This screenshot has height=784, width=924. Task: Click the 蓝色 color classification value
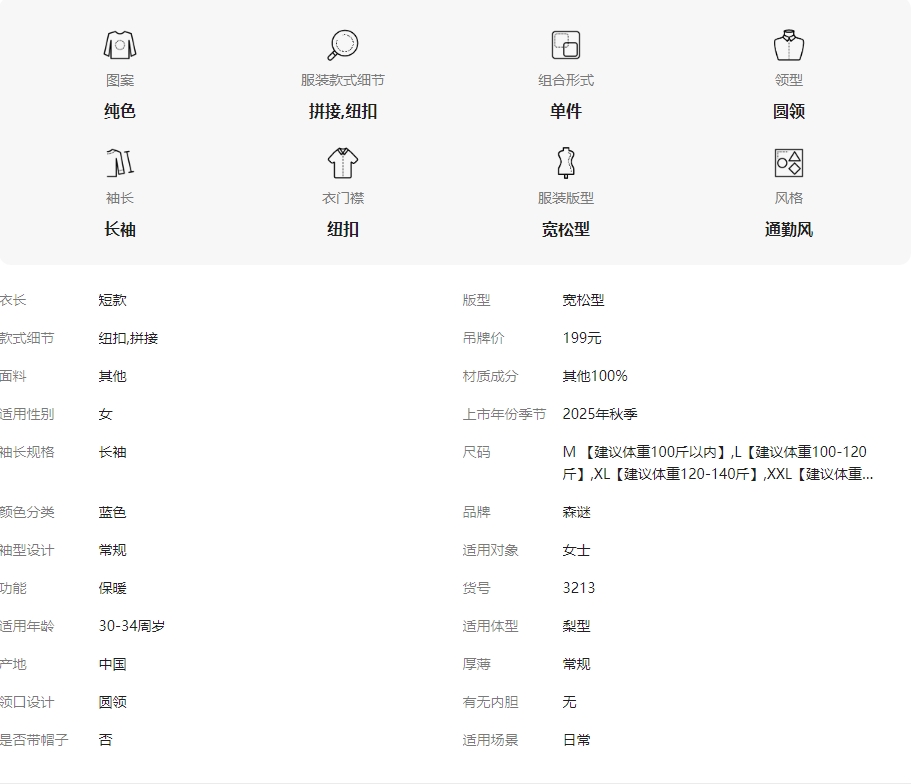[112, 512]
